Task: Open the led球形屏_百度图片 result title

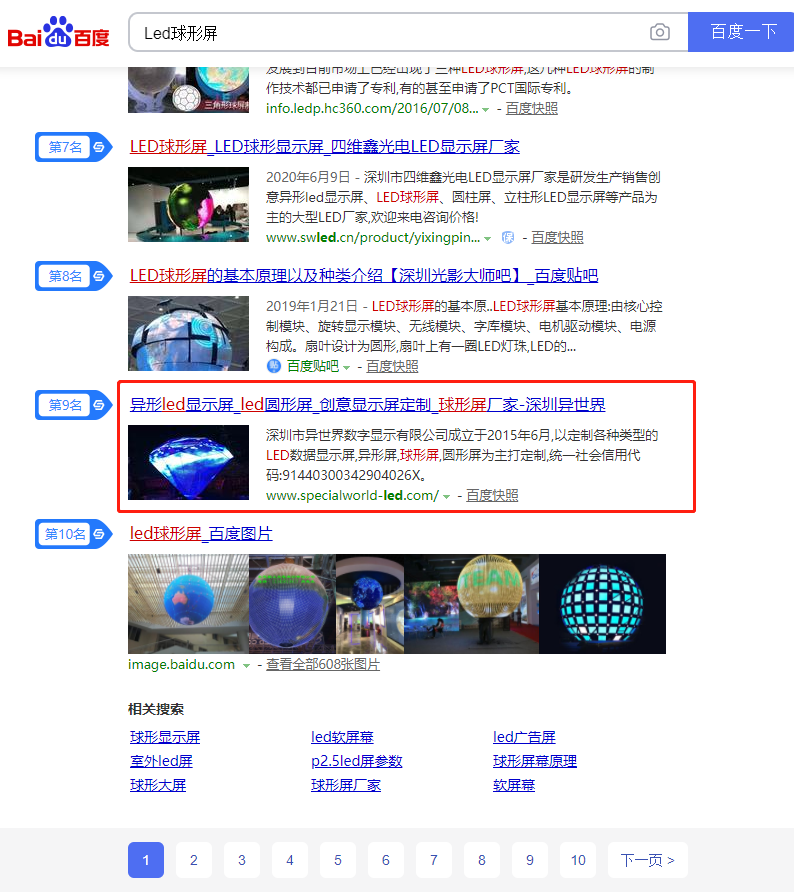Action: [201, 534]
